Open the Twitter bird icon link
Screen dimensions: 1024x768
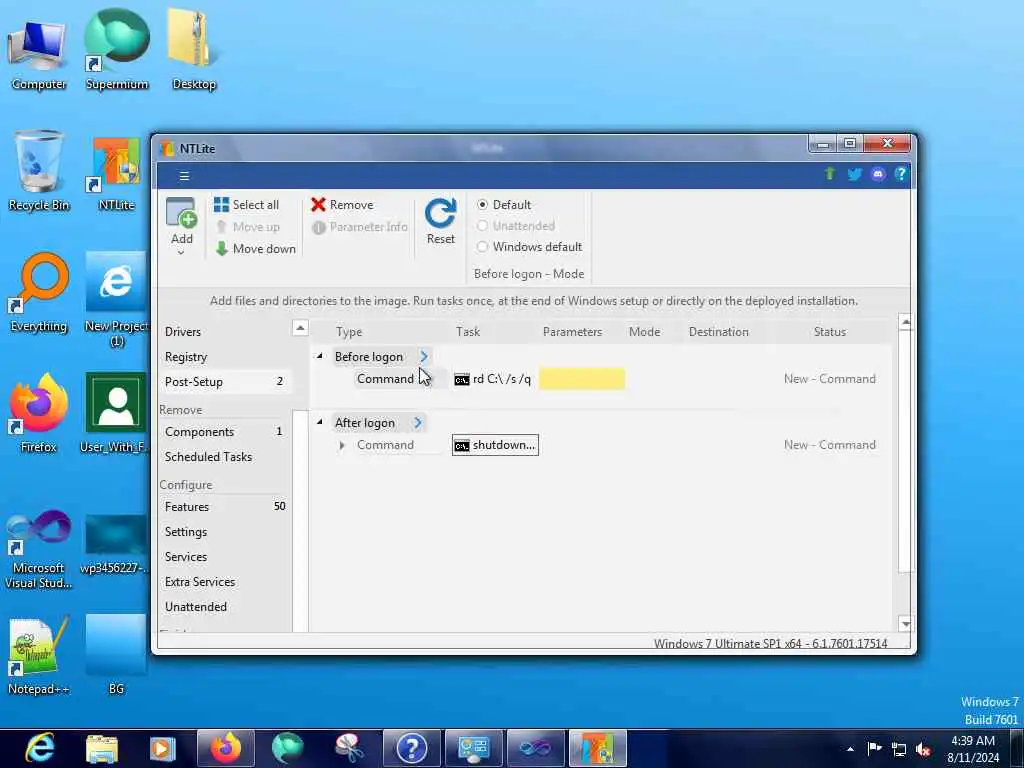[854, 174]
